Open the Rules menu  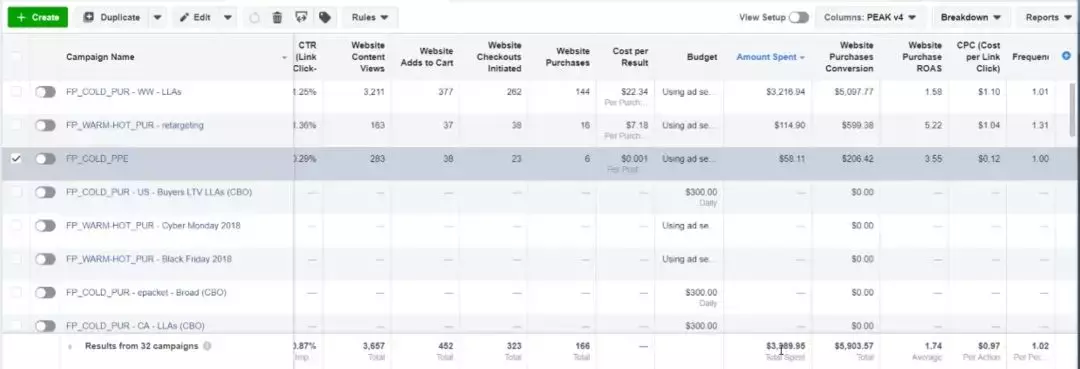point(370,17)
